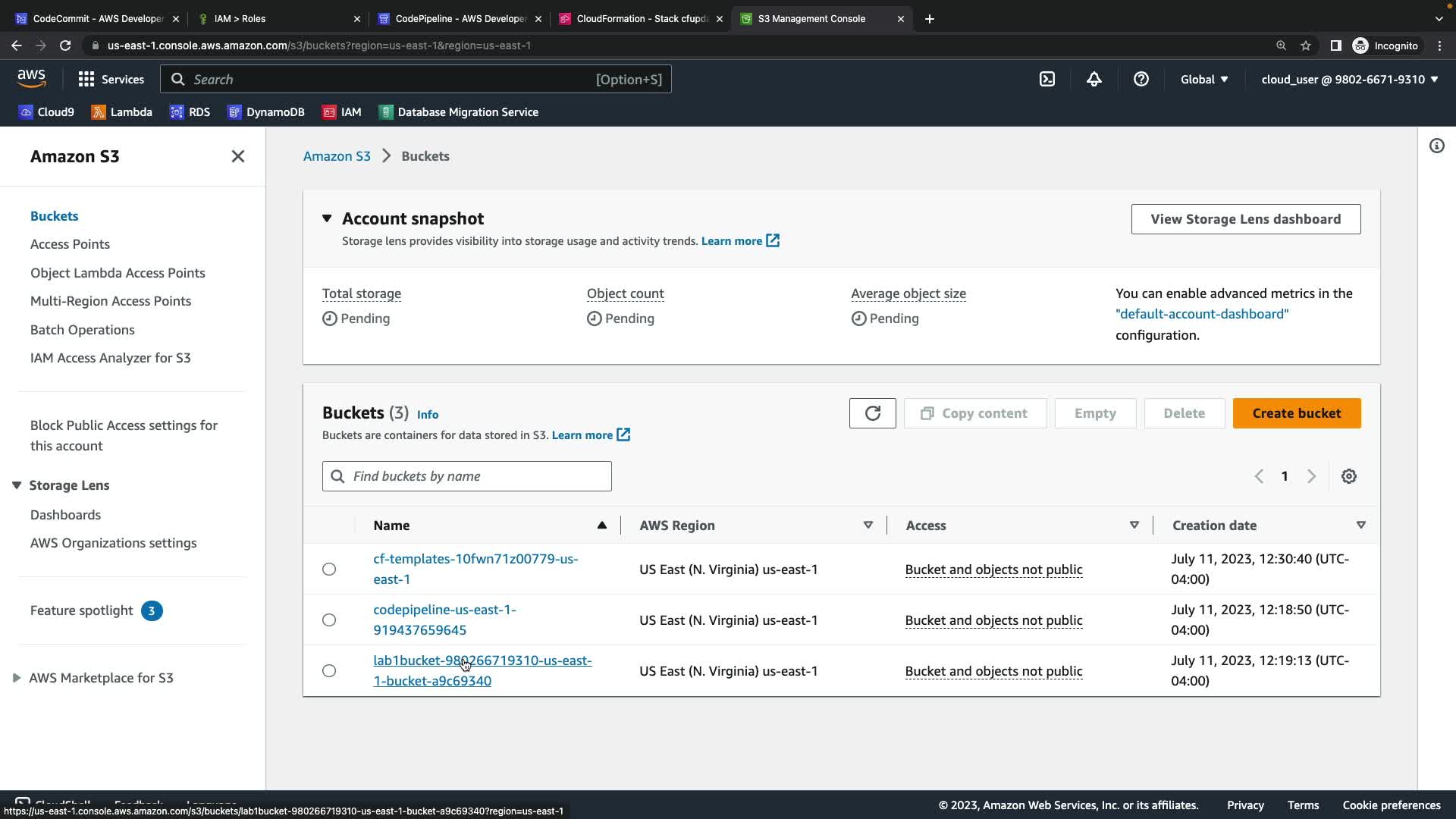This screenshot has height=819, width=1456.
Task: Collapse the Account snapshot section
Action: click(327, 218)
